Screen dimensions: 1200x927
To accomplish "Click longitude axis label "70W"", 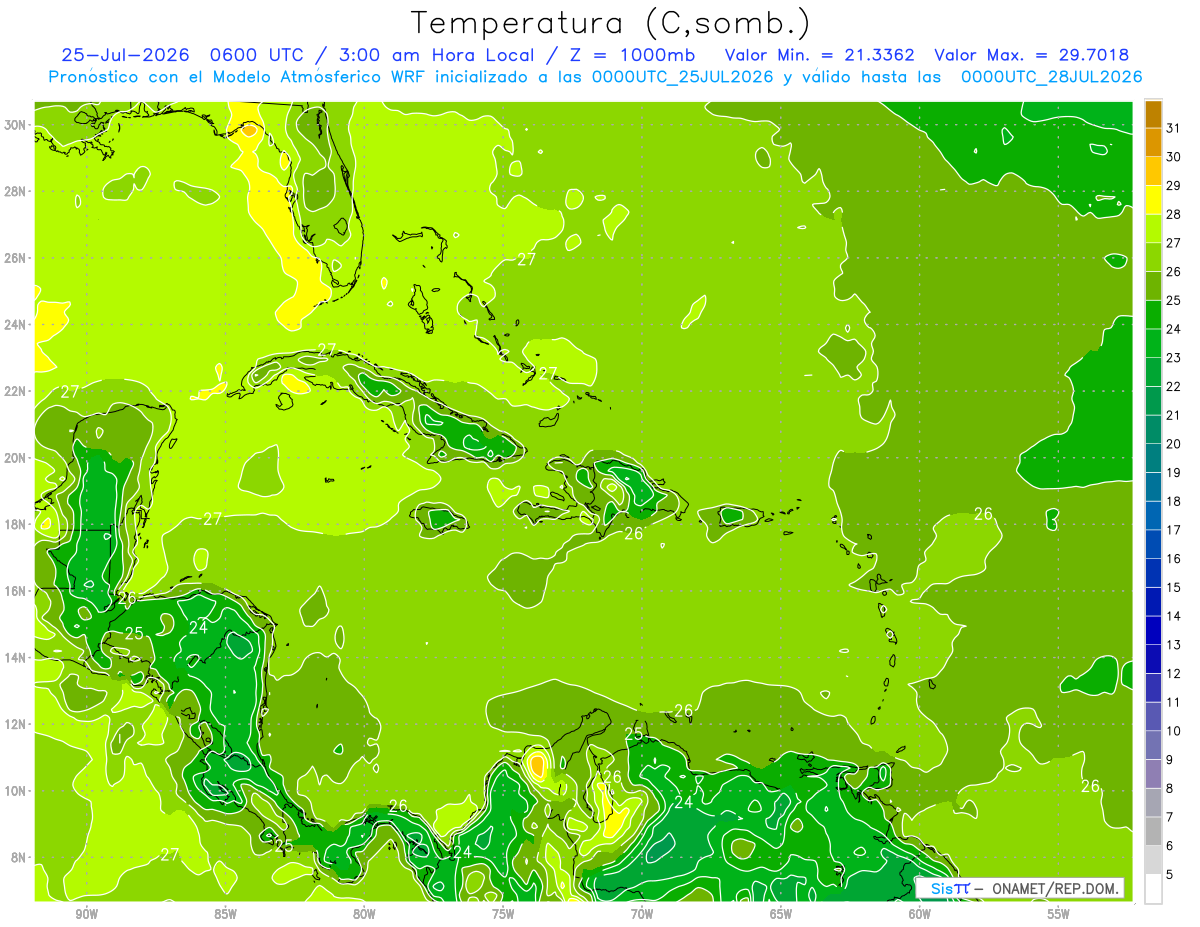I will tap(642, 915).
